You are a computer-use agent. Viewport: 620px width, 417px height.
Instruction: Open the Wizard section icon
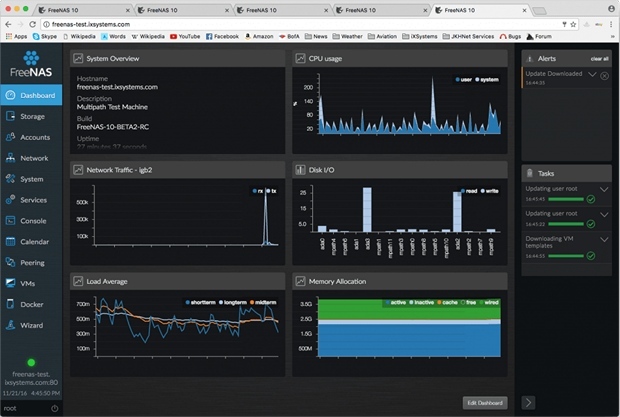pyautogui.click(x=11, y=325)
